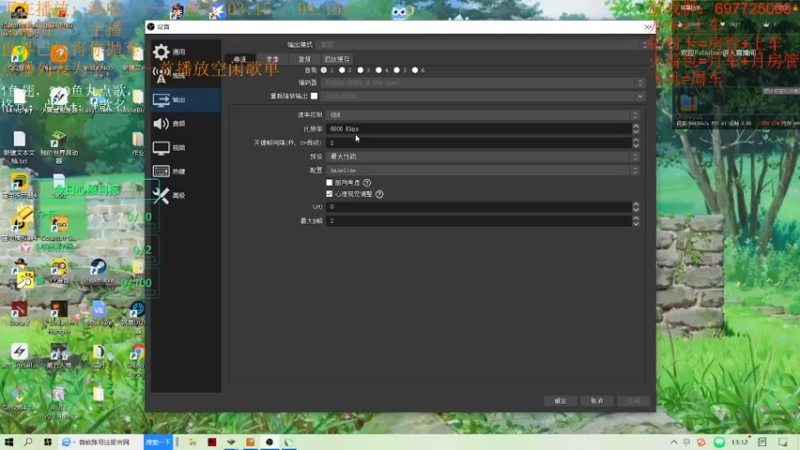Switch to the Streaming tab

[x=240, y=59]
